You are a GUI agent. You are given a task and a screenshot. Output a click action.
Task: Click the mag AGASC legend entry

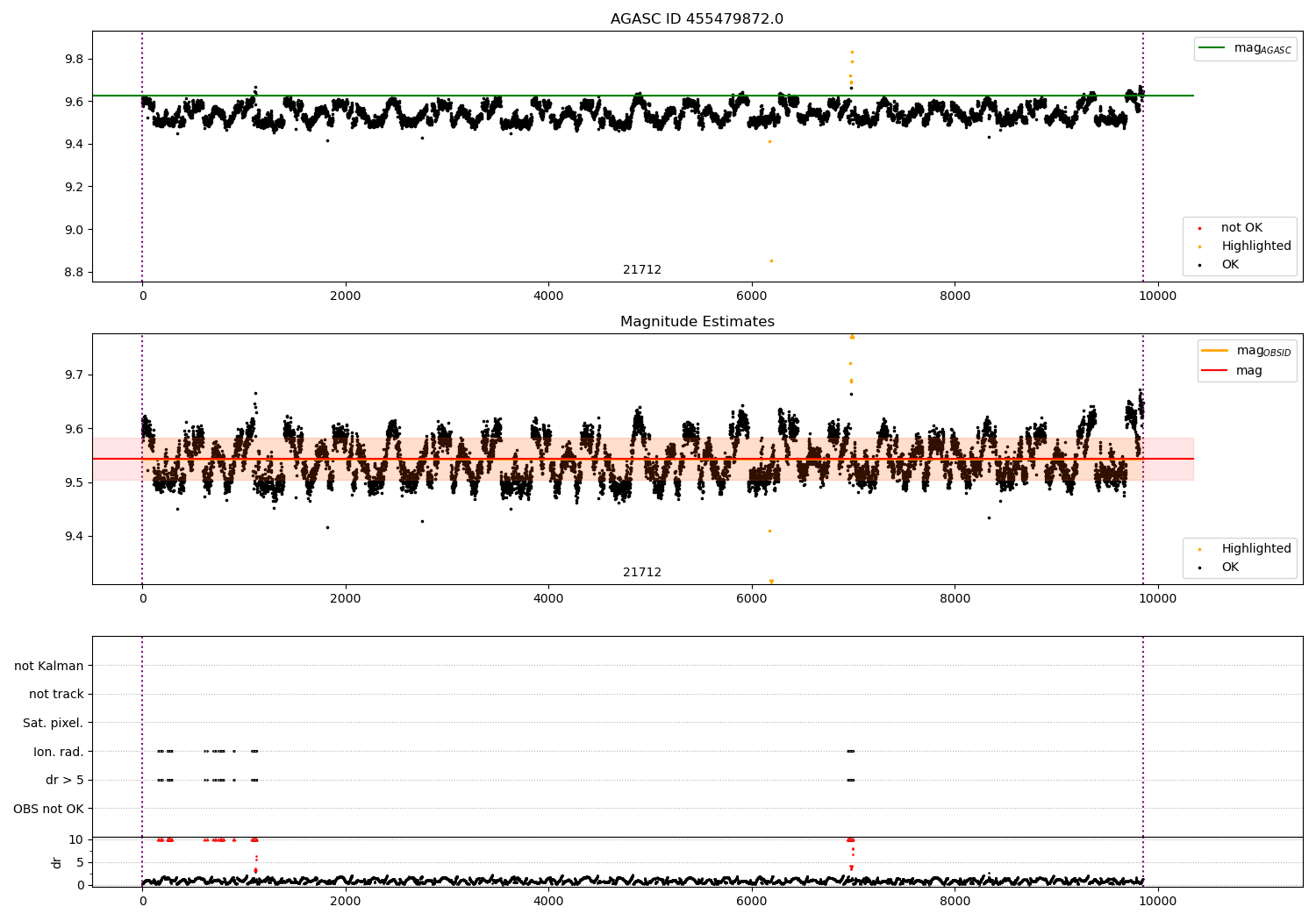click(1245, 48)
